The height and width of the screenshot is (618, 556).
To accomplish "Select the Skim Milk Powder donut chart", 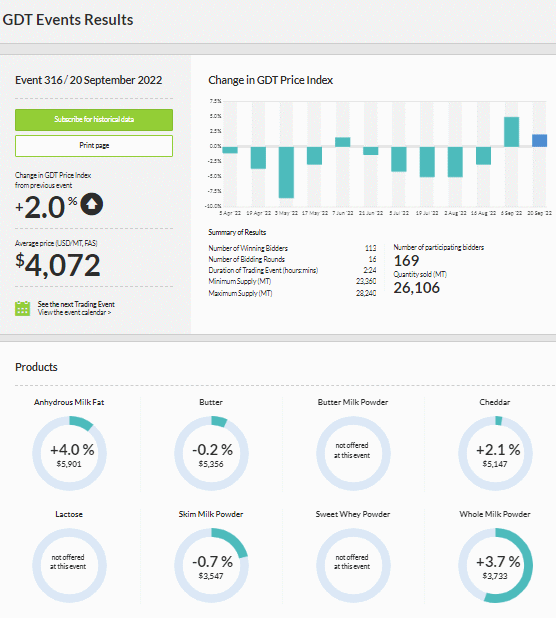I will point(211,566).
